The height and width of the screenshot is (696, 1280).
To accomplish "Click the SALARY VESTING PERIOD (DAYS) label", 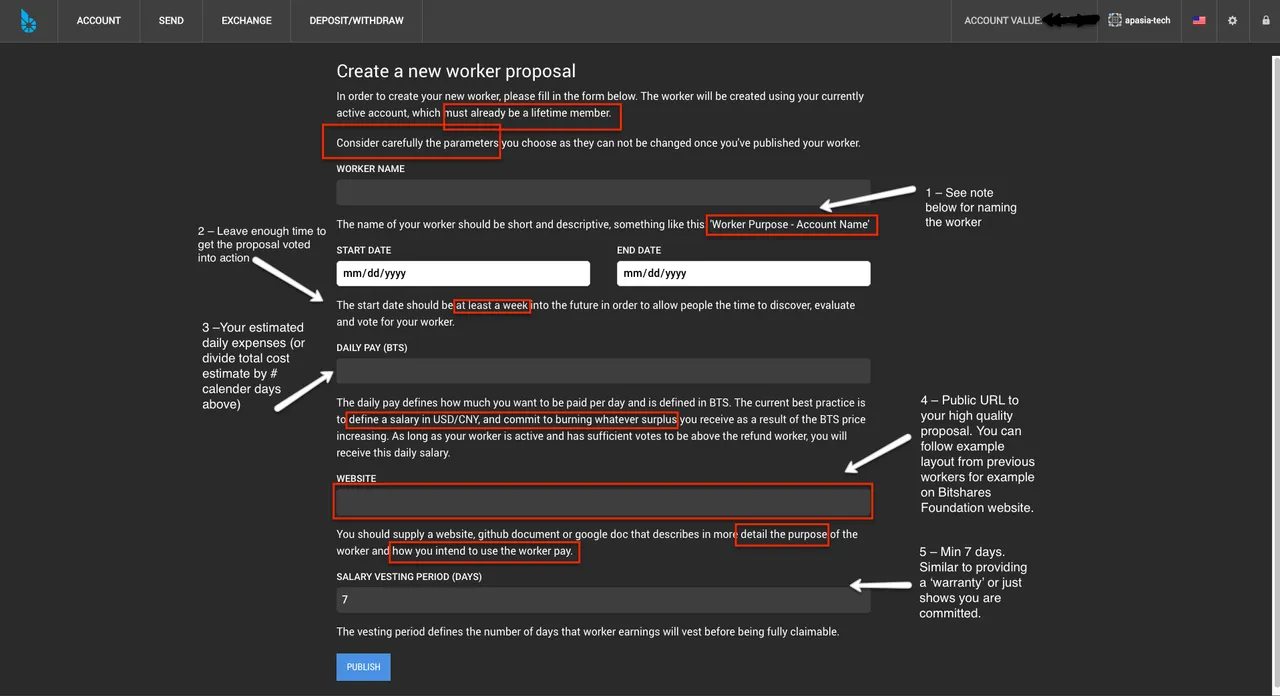I will click(x=411, y=577).
